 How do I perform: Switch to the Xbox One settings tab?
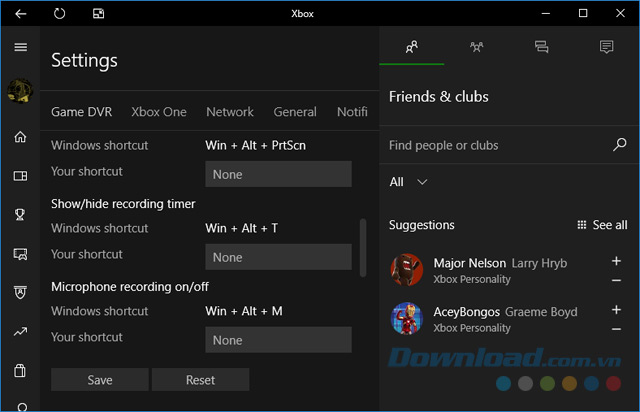(x=159, y=112)
